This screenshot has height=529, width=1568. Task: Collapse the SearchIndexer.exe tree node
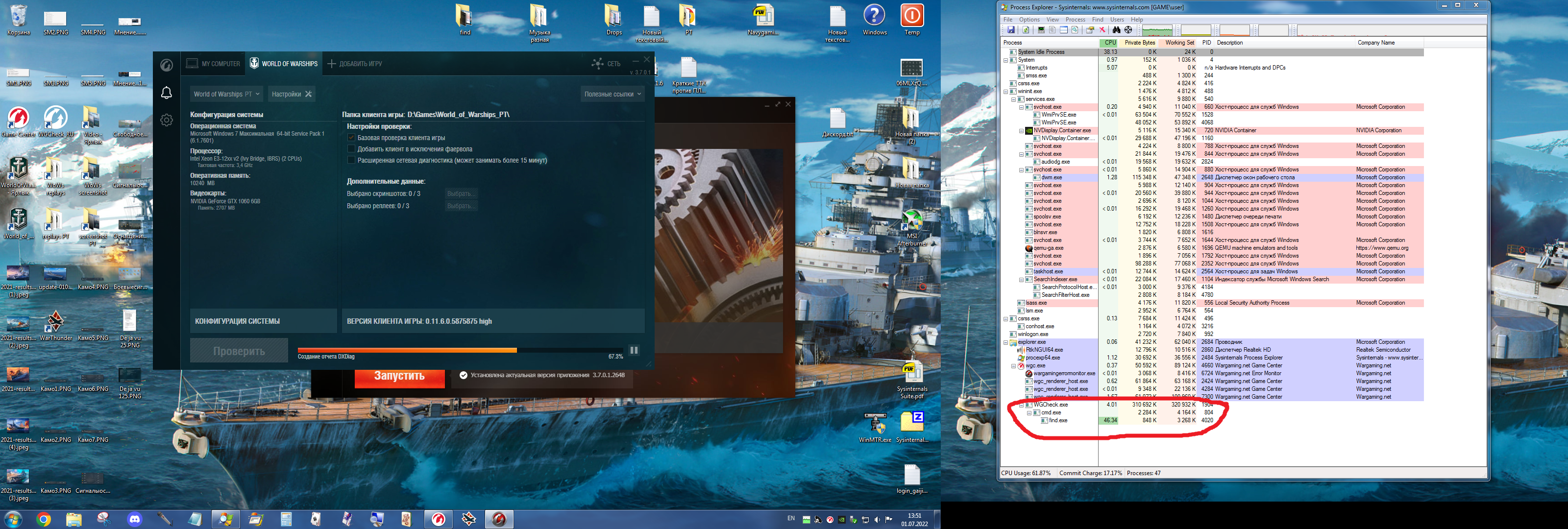(1021, 279)
